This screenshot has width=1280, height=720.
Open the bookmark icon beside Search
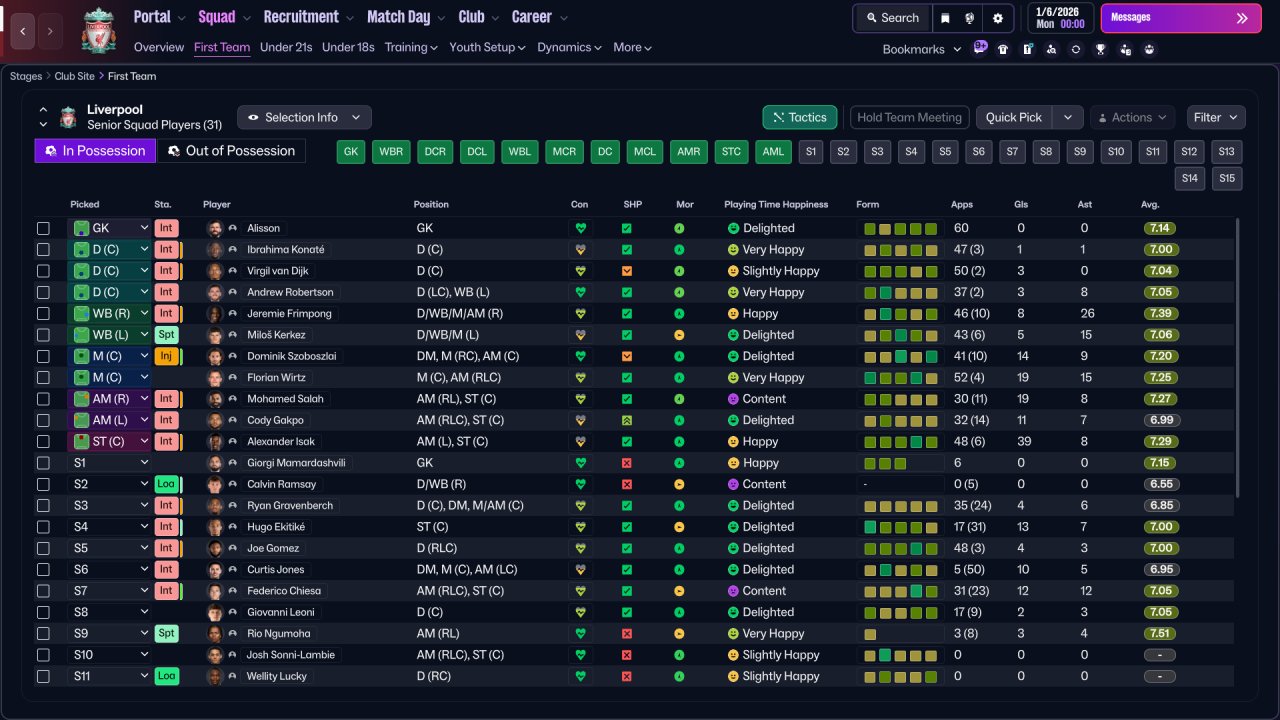coord(945,18)
